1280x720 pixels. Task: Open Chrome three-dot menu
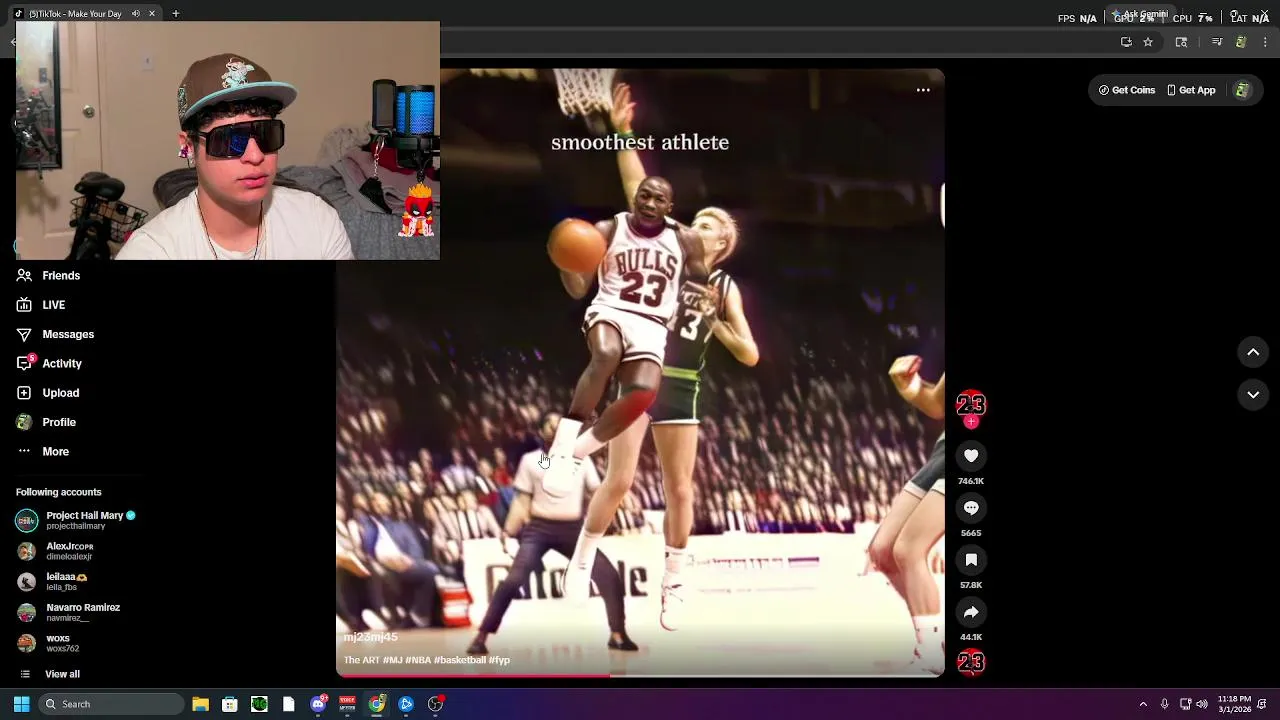pos(1265,42)
